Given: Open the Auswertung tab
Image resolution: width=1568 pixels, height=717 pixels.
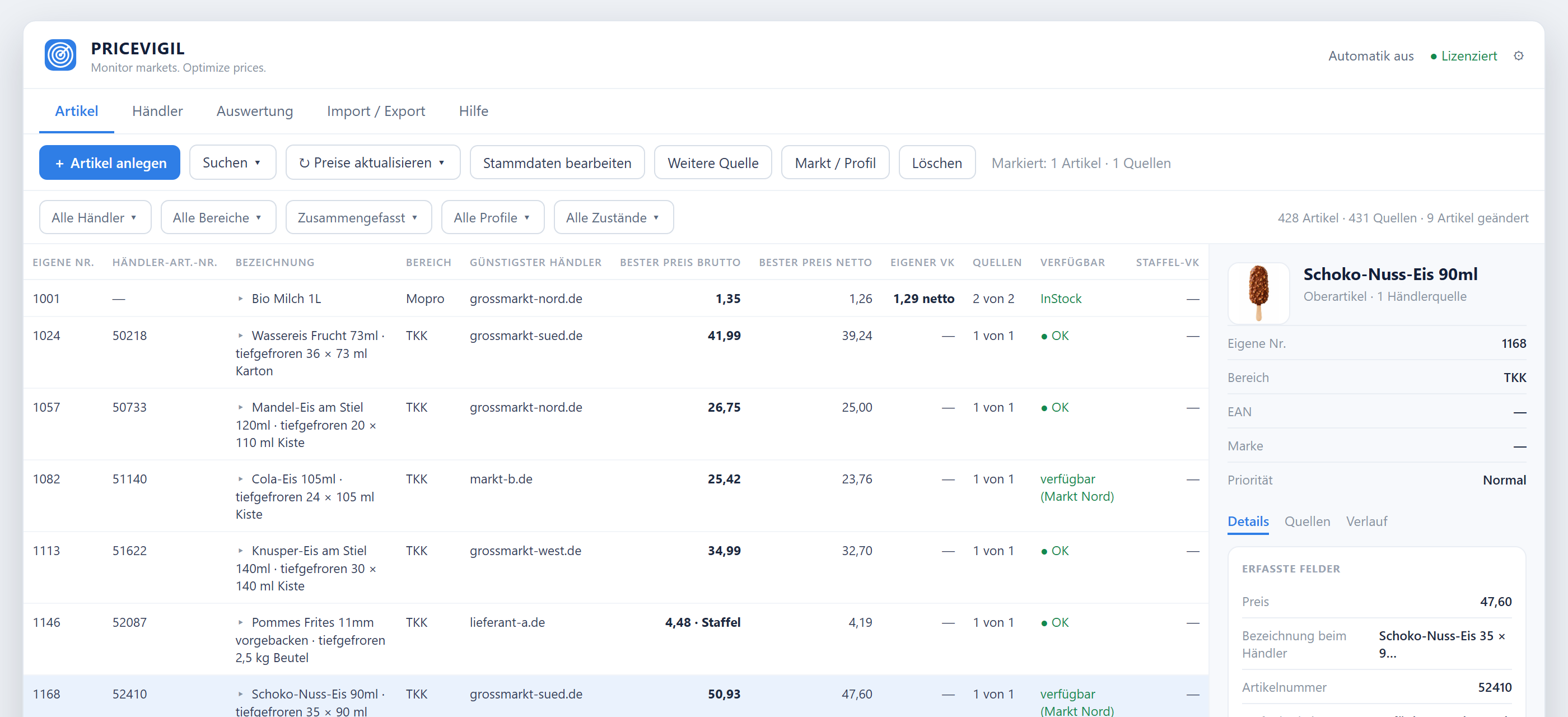Looking at the screenshot, I should (x=254, y=111).
